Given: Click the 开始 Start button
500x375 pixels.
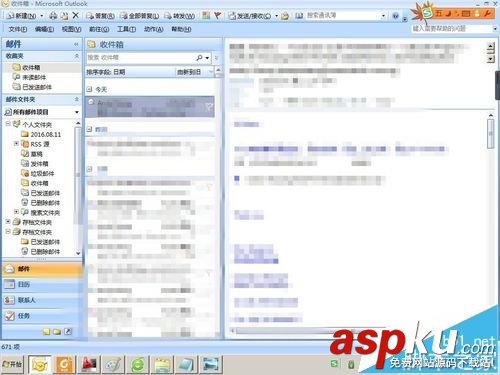Looking at the screenshot, I should click(x=12, y=364).
